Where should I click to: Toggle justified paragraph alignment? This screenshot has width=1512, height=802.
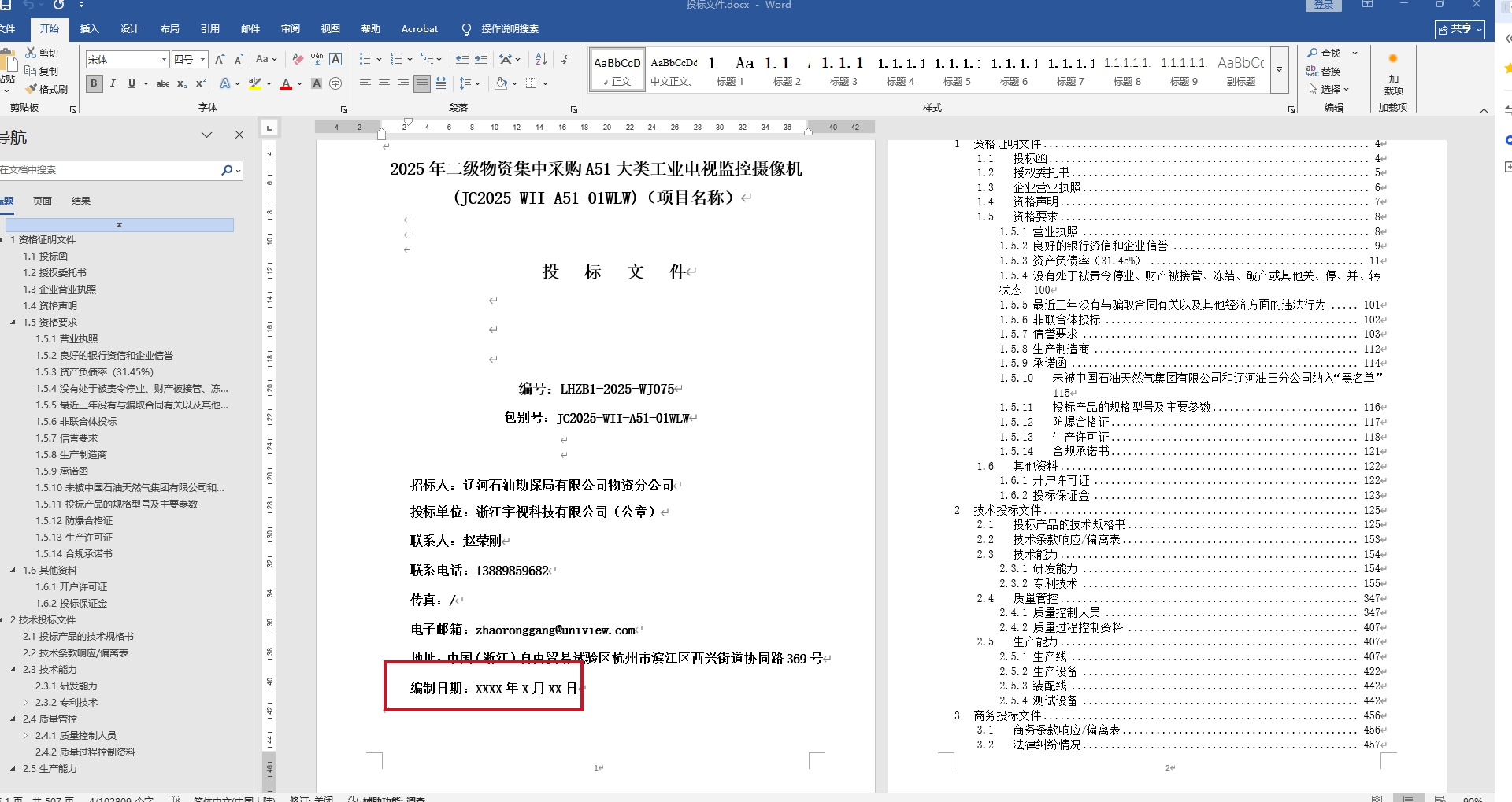click(x=422, y=83)
